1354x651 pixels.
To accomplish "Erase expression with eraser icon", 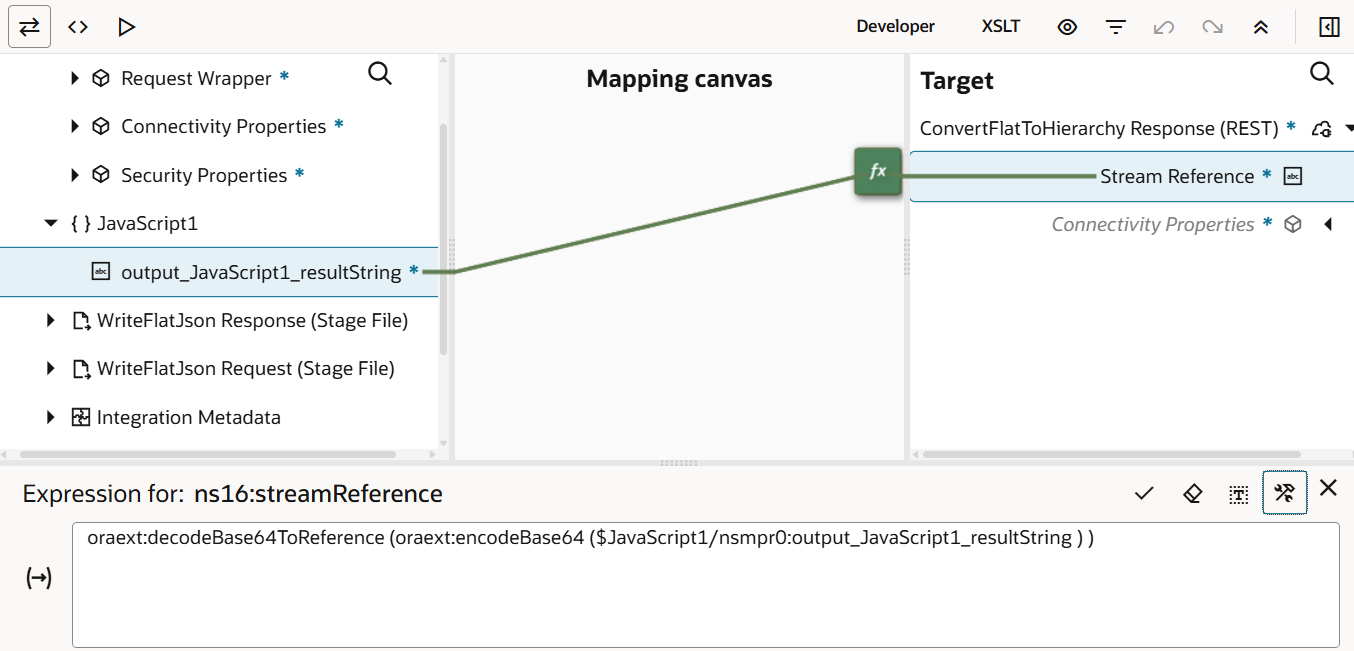I will (1192, 493).
